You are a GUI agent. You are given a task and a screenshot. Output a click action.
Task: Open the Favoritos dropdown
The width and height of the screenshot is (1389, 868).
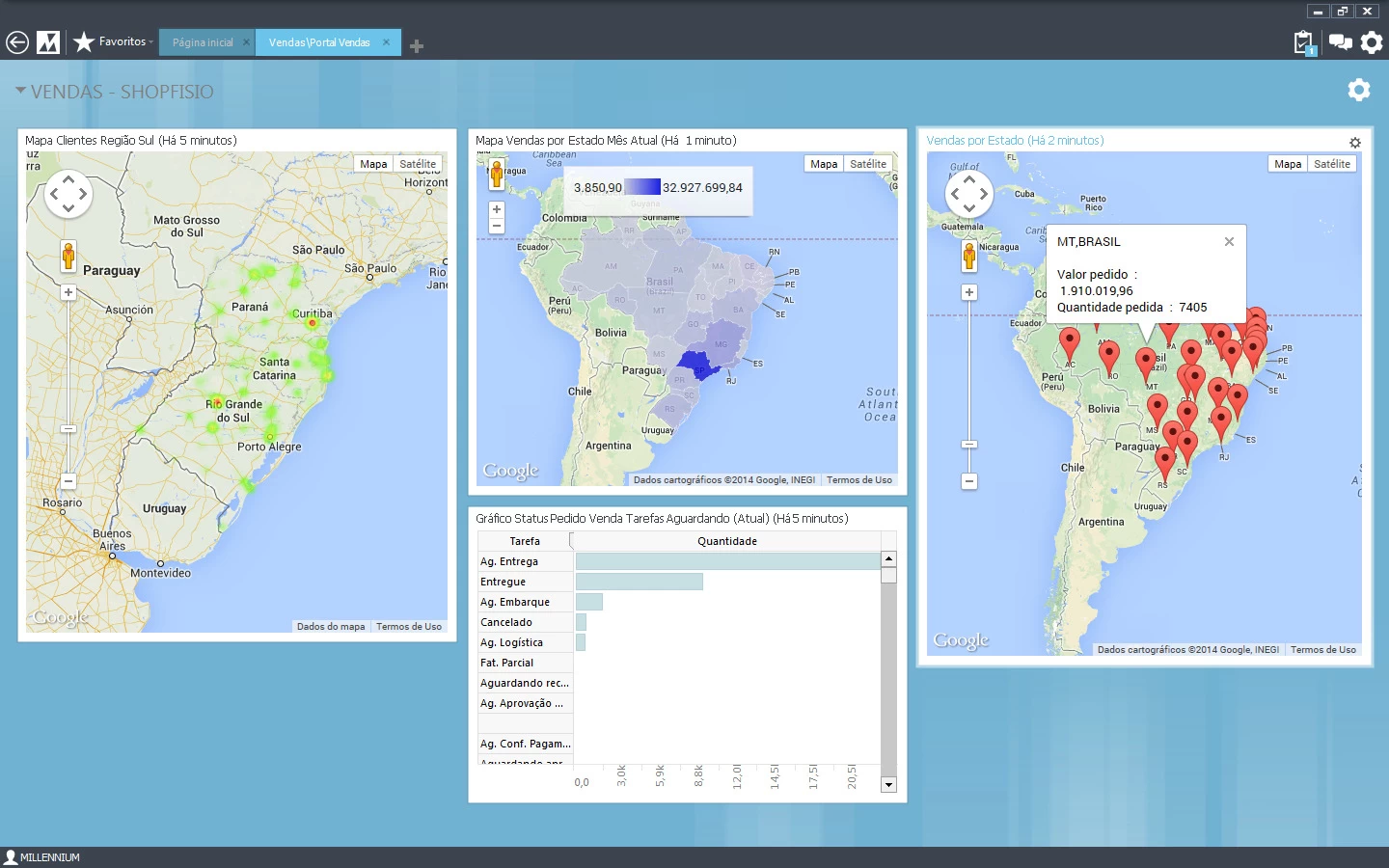tap(123, 41)
